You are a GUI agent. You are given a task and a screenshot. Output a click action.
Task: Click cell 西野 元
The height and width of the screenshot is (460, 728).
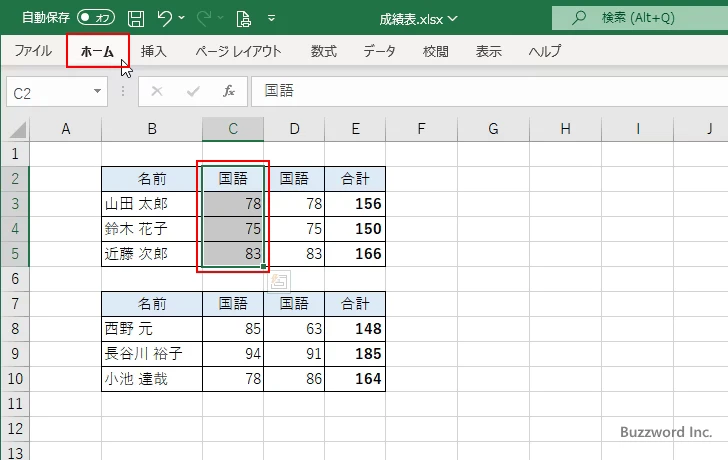click(x=152, y=329)
